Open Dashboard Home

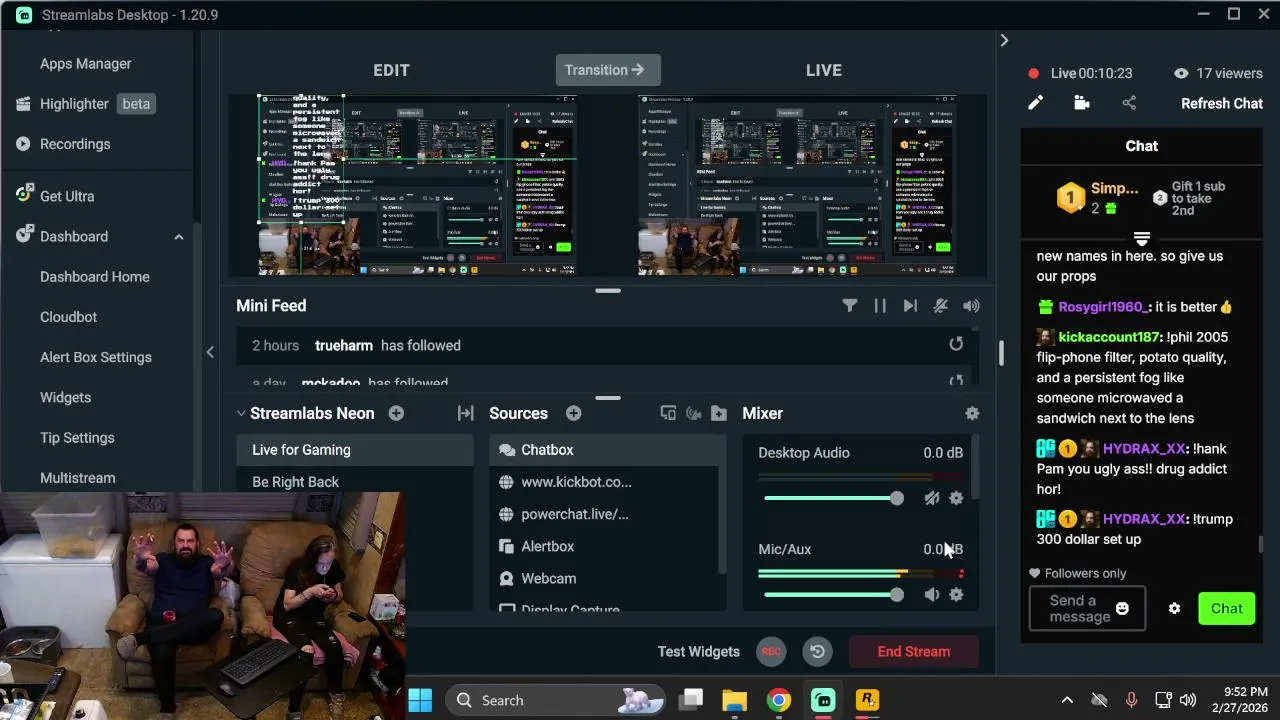click(95, 277)
